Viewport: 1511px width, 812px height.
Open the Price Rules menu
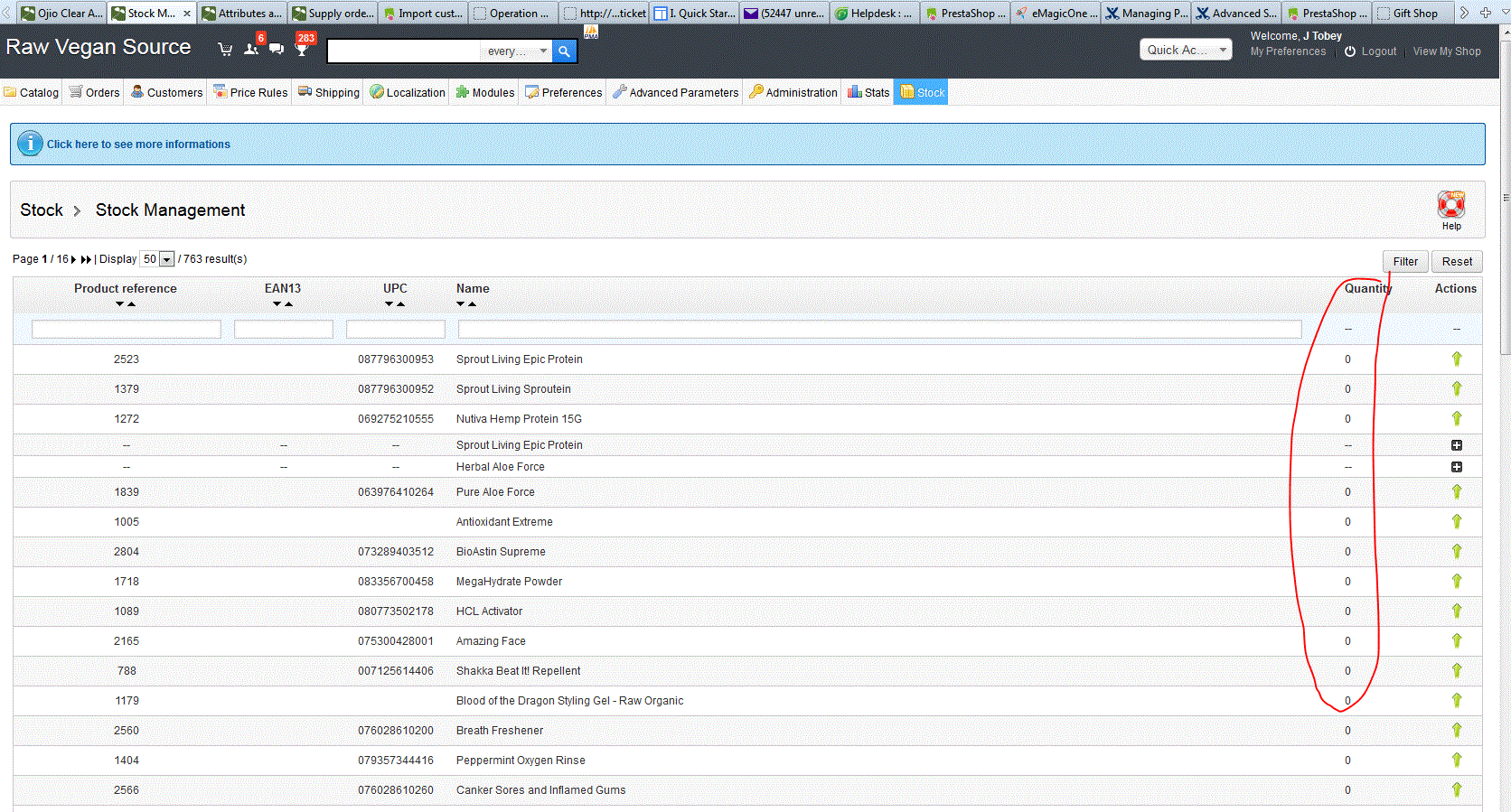point(250,92)
